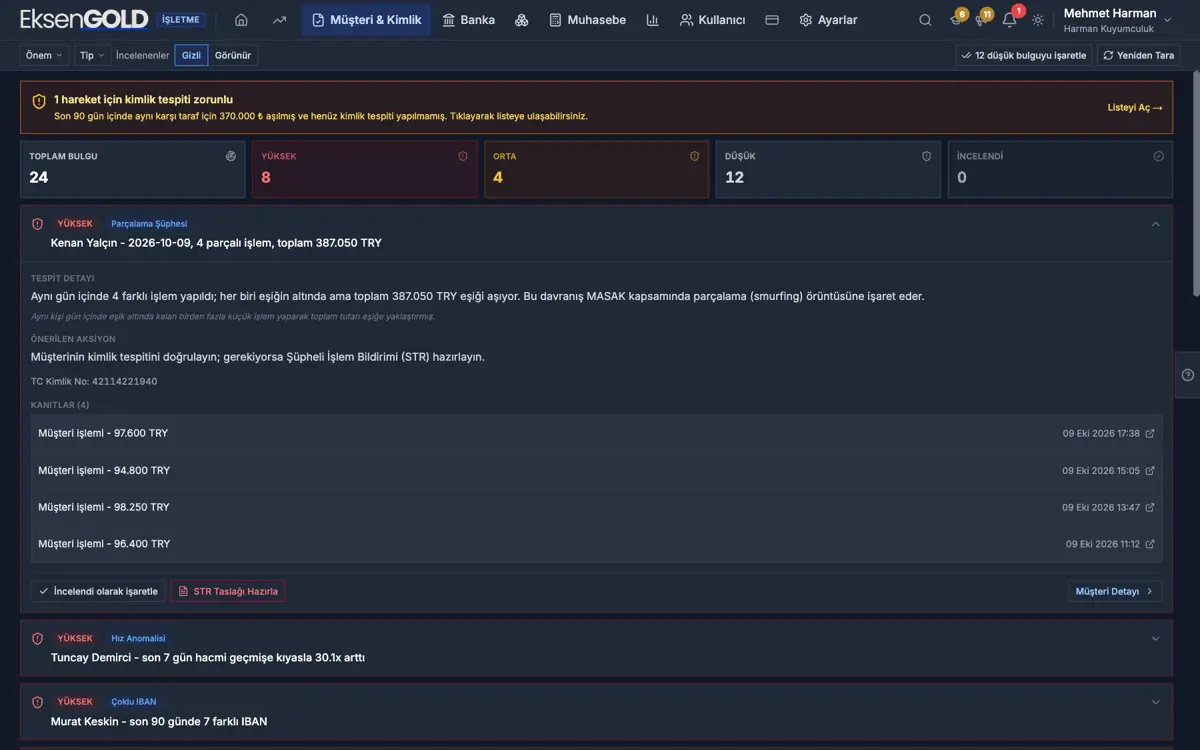Click the Toplam Bulgu summary card
1200x750 pixels.
[x=133, y=169]
